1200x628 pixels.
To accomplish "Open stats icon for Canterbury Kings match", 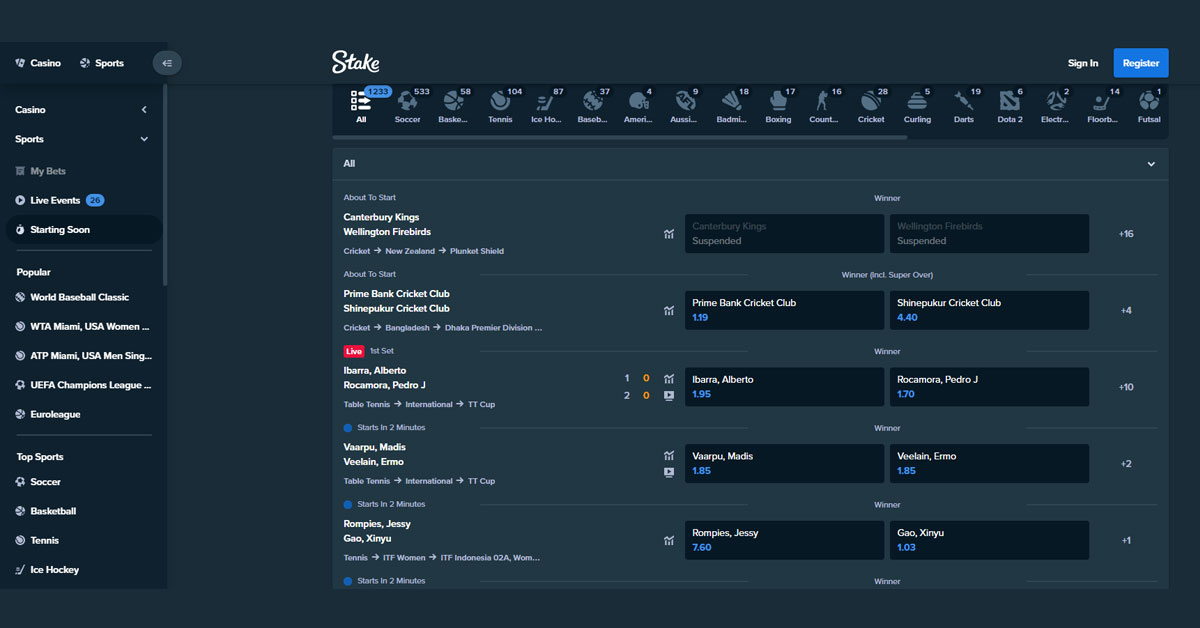I will (668, 234).
